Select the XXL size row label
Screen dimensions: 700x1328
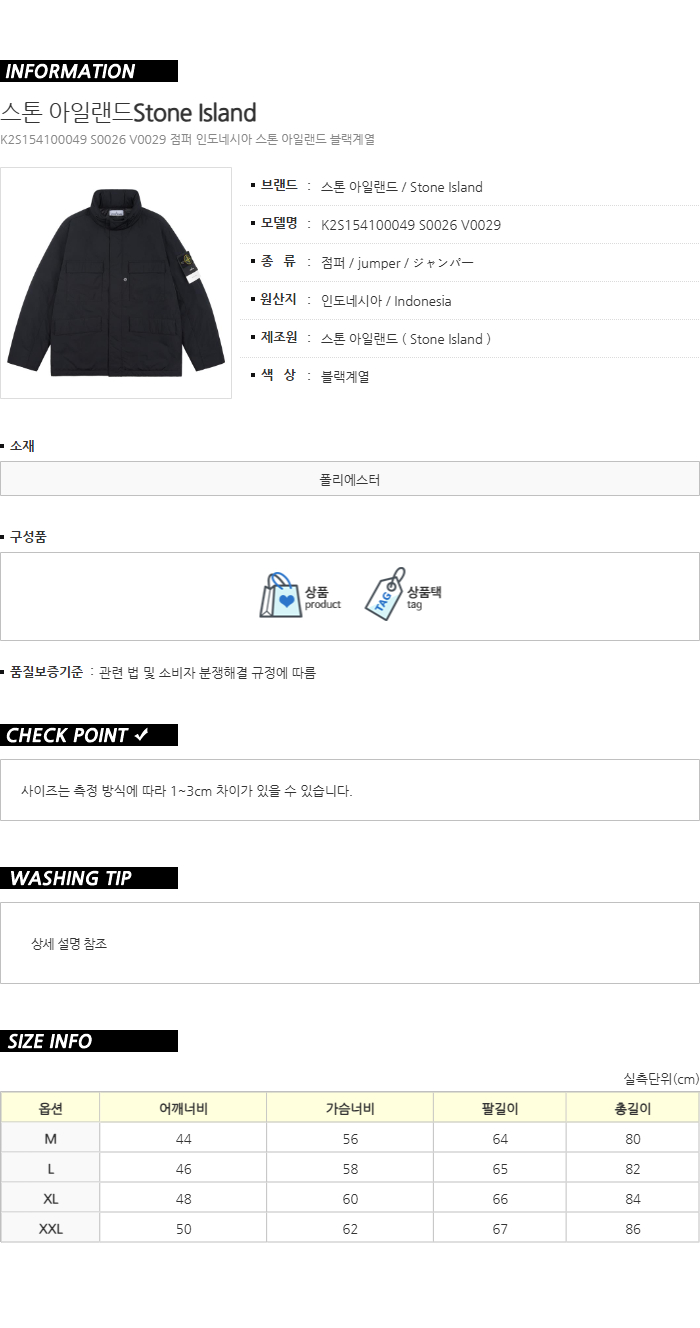pyautogui.click(x=51, y=1228)
